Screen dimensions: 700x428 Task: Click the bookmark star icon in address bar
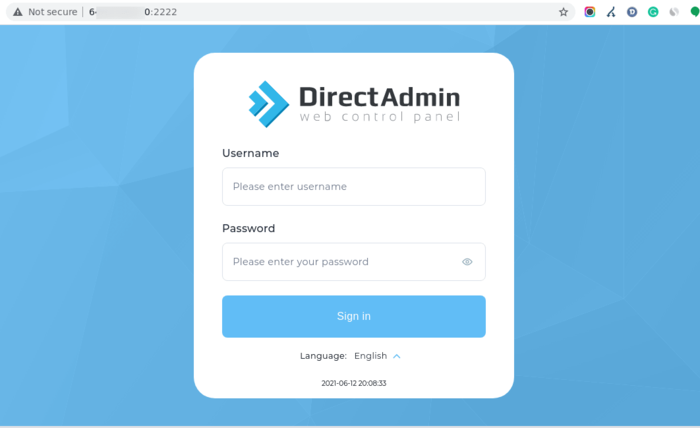[563, 12]
